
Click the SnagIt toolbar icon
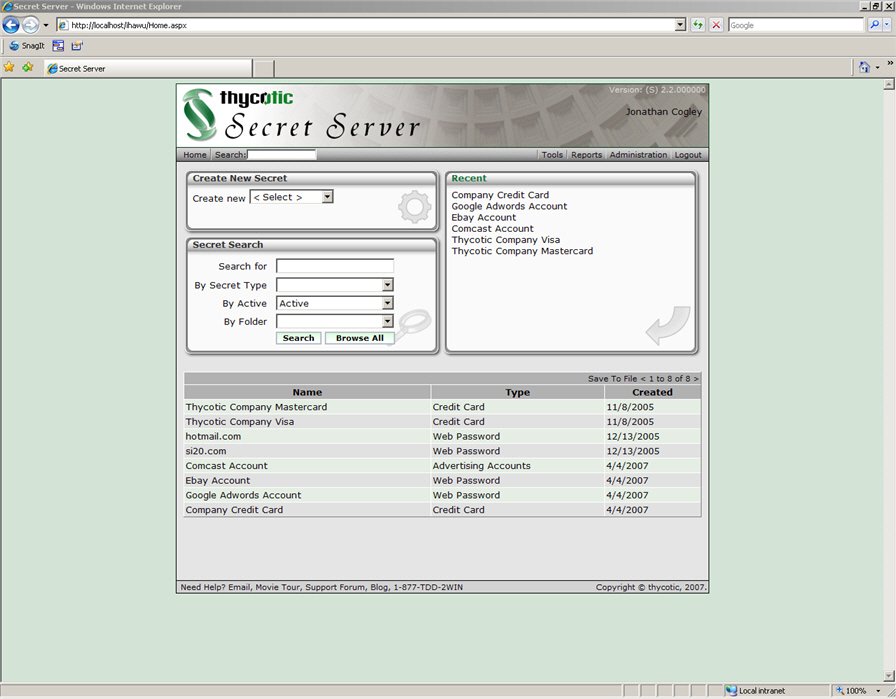26,46
